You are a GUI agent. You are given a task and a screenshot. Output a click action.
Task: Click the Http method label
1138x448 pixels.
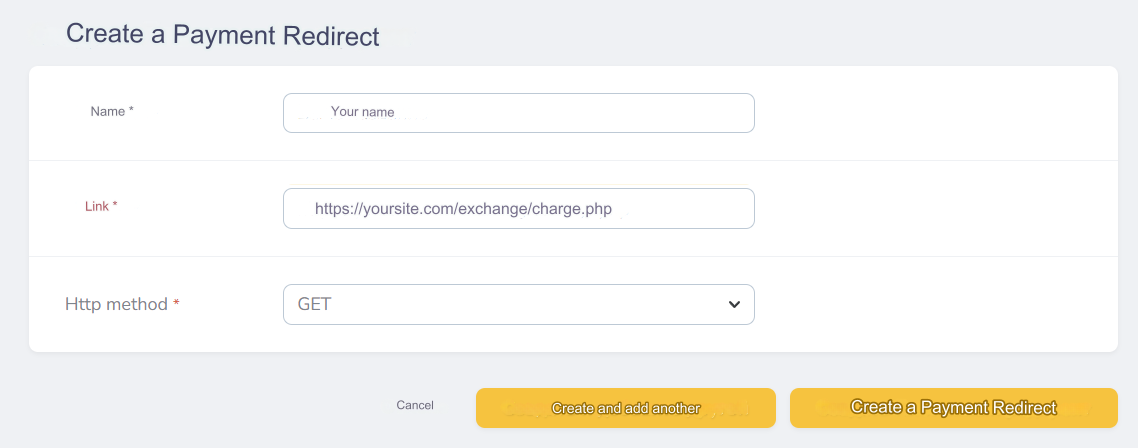pos(116,304)
